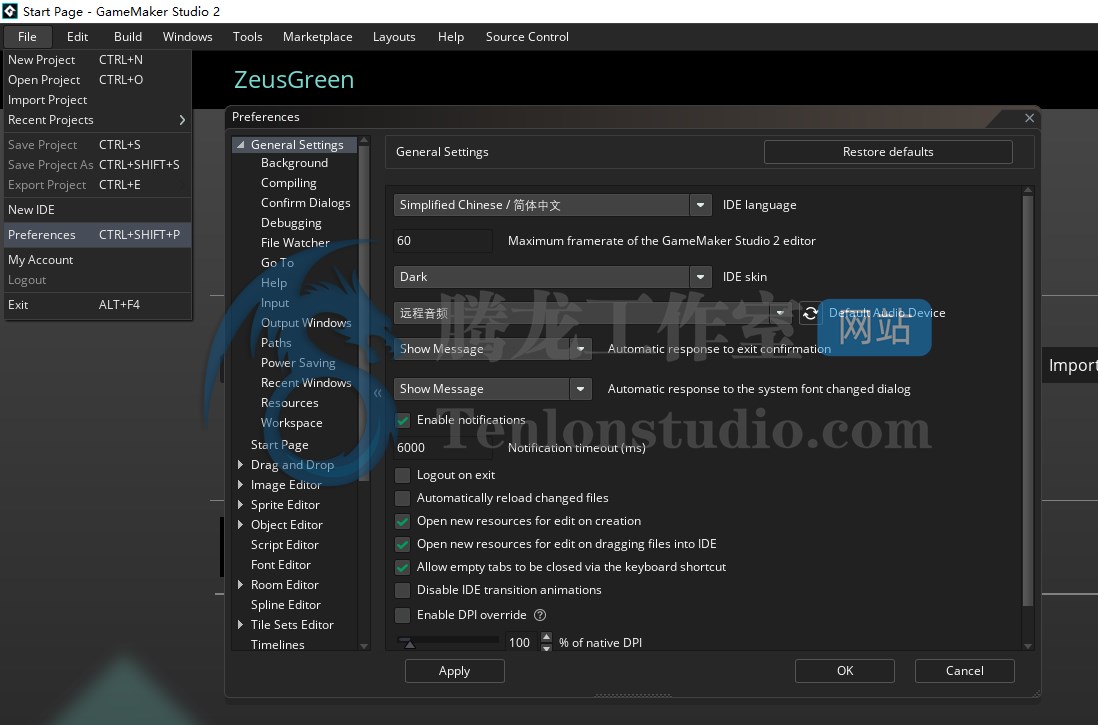Select Confirm Dialogs tree item
Image resolution: width=1098 pixels, height=725 pixels.
(x=305, y=202)
